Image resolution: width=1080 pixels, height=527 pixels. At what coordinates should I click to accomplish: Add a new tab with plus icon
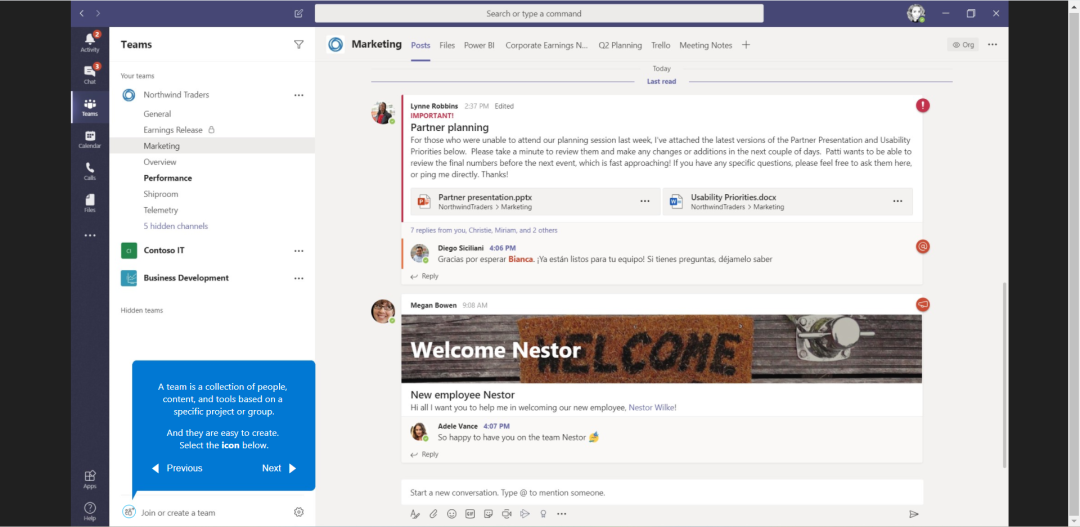coord(746,45)
